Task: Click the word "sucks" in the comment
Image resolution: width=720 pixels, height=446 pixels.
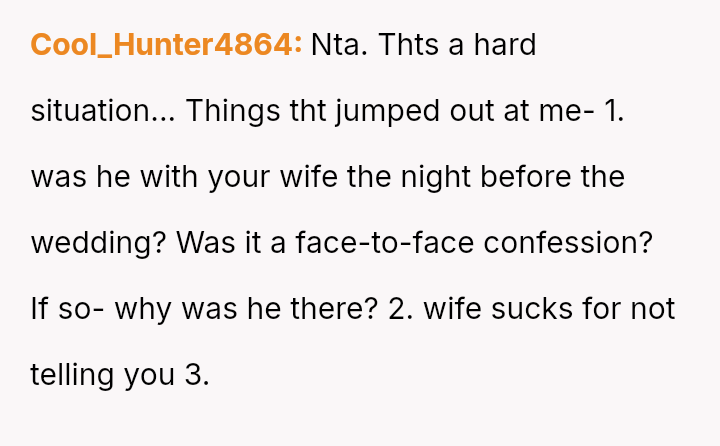Action: (529, 309)
